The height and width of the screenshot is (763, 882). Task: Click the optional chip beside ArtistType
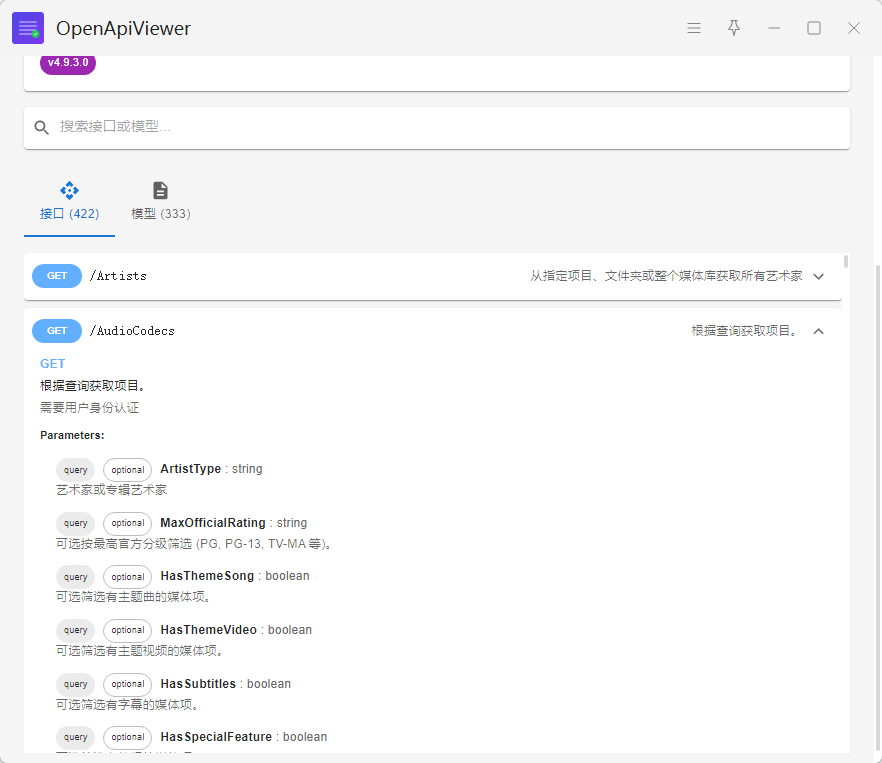coord(127,469)
